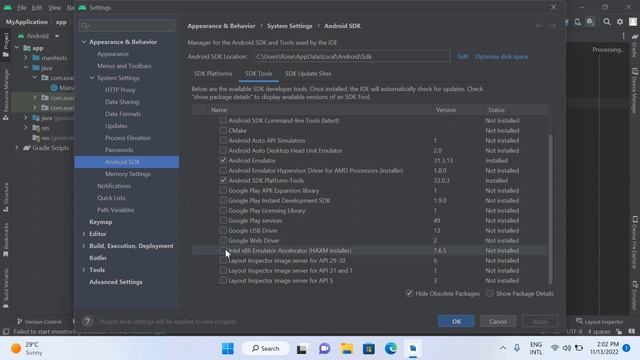The width and height of the screenshot is (640, 360).
Task: Switch to the SDK Platforms tab
Action: pos(213,73)
